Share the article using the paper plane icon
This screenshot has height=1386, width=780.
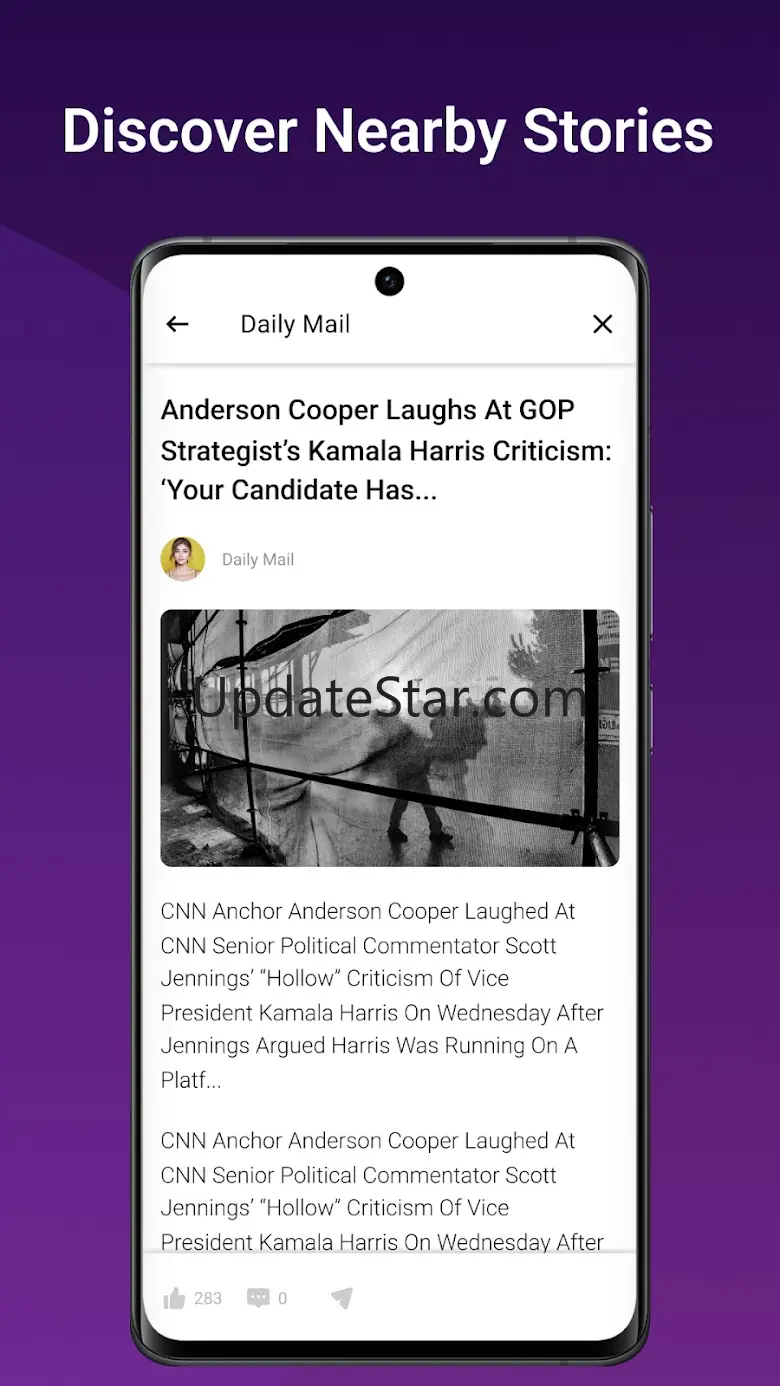click(x=342, y=1298)
